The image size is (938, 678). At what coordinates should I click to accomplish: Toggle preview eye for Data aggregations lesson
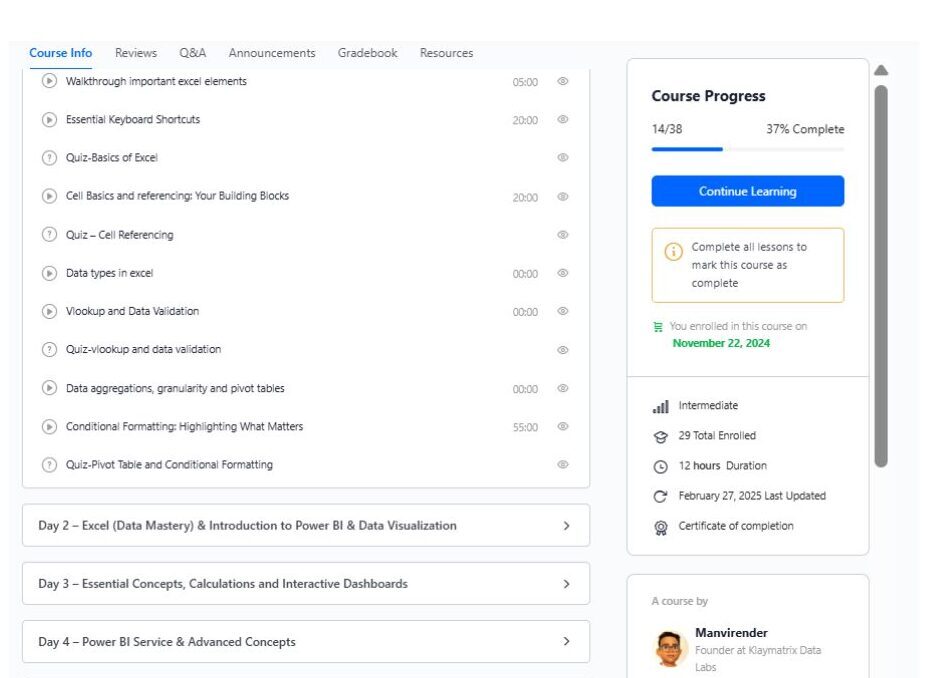click(563, 388)
